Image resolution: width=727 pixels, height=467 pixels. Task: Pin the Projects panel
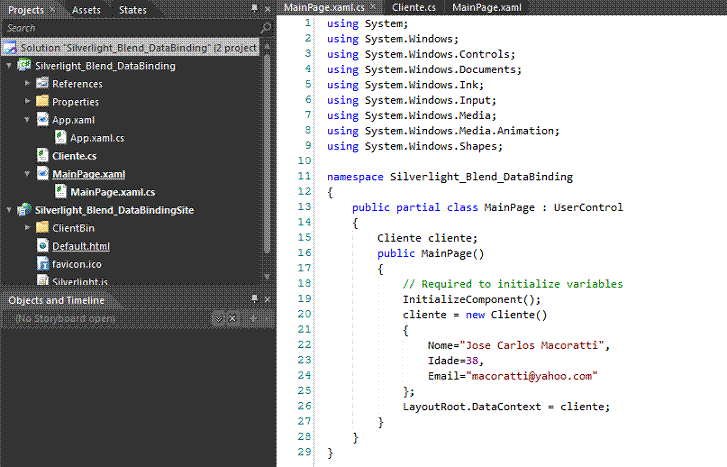point(254,9)
